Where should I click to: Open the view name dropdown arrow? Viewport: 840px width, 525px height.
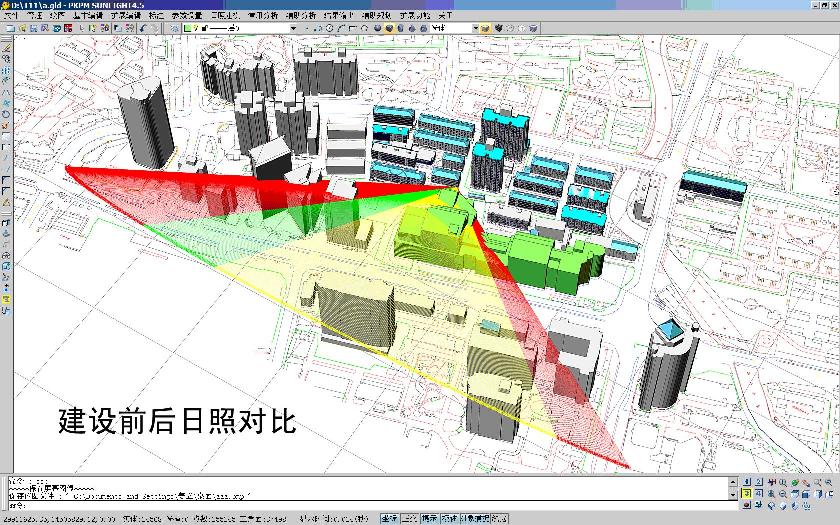tap(474, 28)
